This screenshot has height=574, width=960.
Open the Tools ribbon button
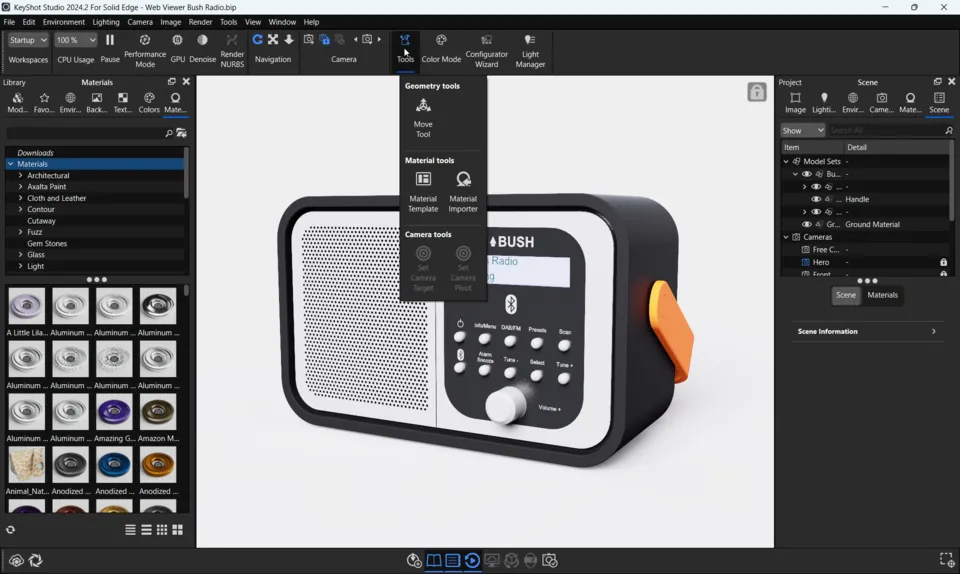click(x=405, y=49)
